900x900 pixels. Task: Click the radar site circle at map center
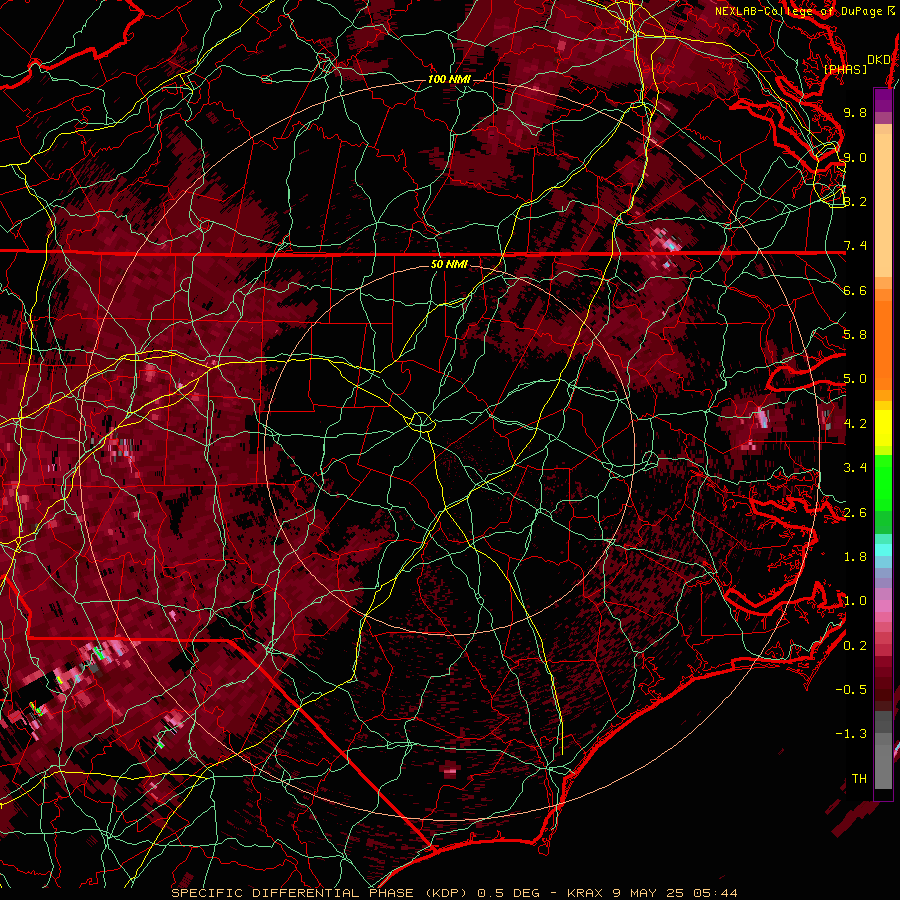[x=421, y=422]
